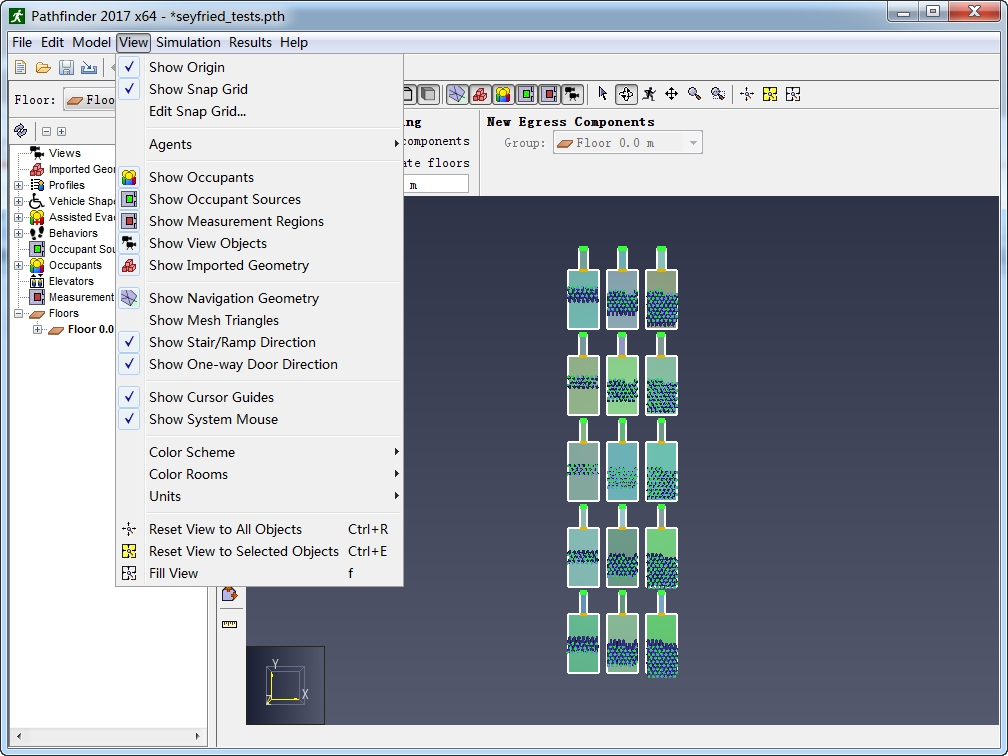Viewport: 1008px width, 756px height.
Task: Select the Views tree item
Action: [x=64, y=153]
